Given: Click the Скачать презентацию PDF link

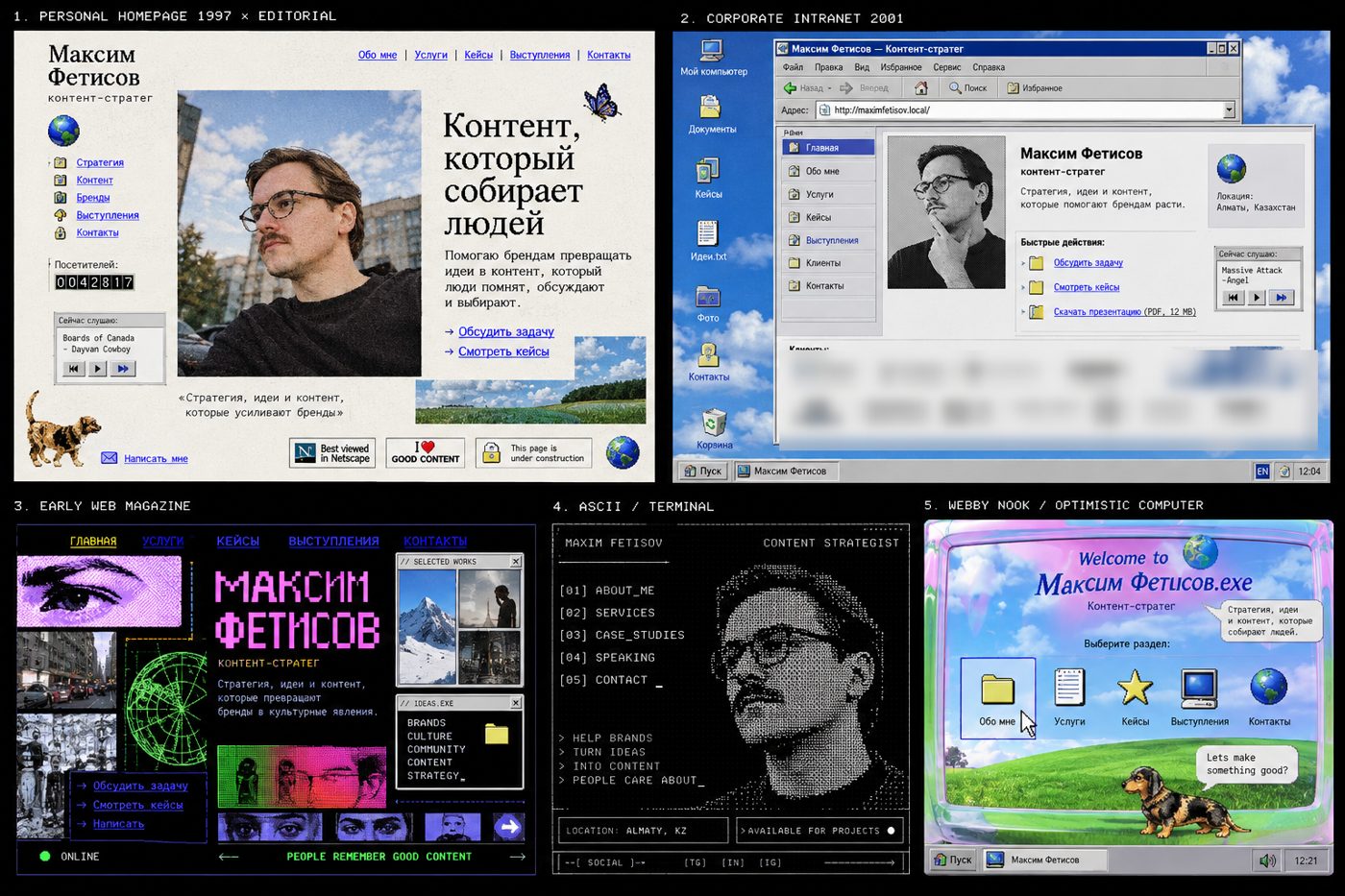Looking at the screenshot, I should click(1124, 312).
